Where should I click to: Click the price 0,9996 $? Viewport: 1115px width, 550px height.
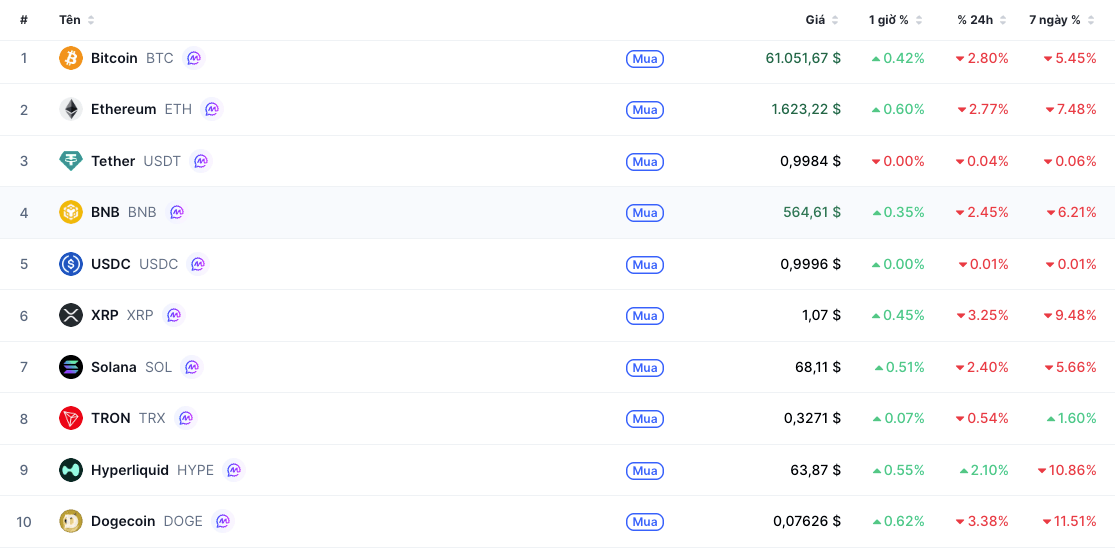[x=811, y=264]
